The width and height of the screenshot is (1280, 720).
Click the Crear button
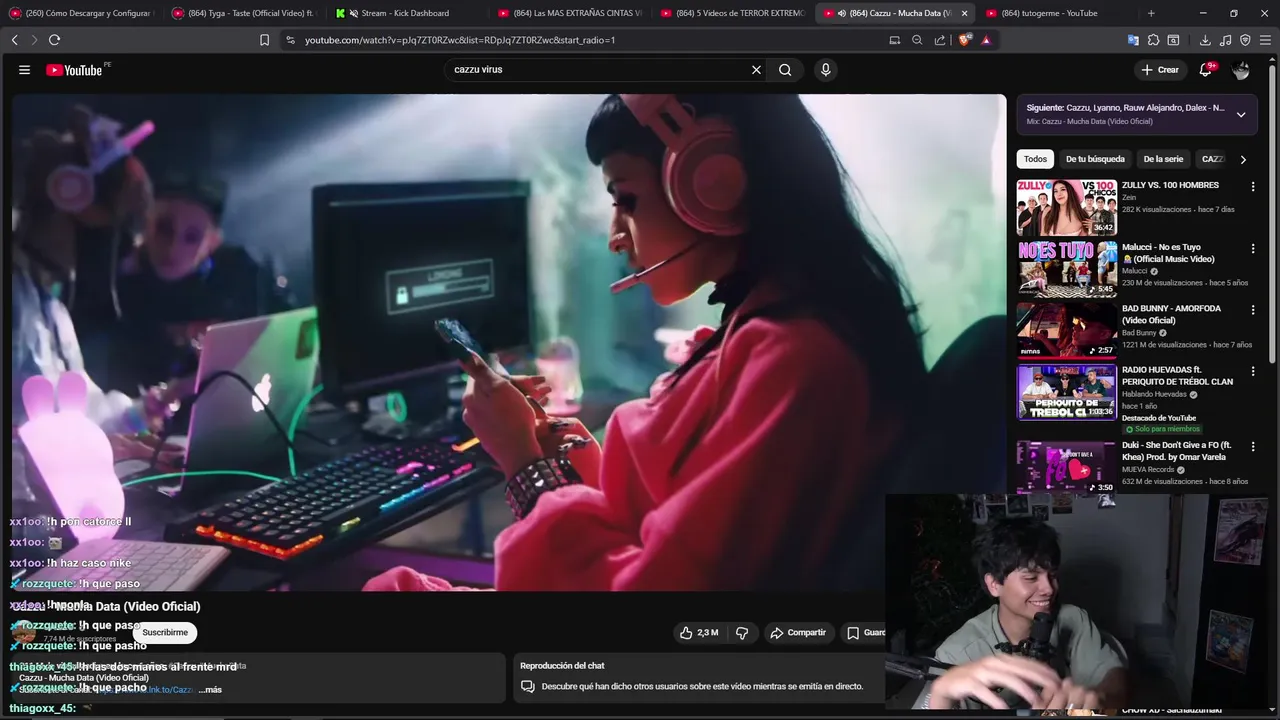(1160, 70)
